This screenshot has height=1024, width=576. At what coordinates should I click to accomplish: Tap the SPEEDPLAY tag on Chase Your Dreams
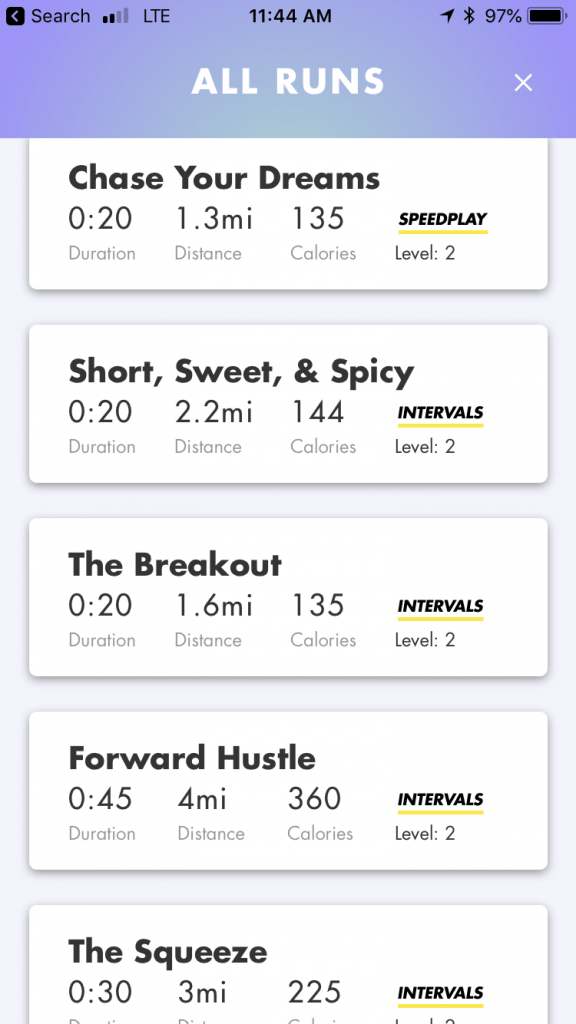tap(443, 219)
